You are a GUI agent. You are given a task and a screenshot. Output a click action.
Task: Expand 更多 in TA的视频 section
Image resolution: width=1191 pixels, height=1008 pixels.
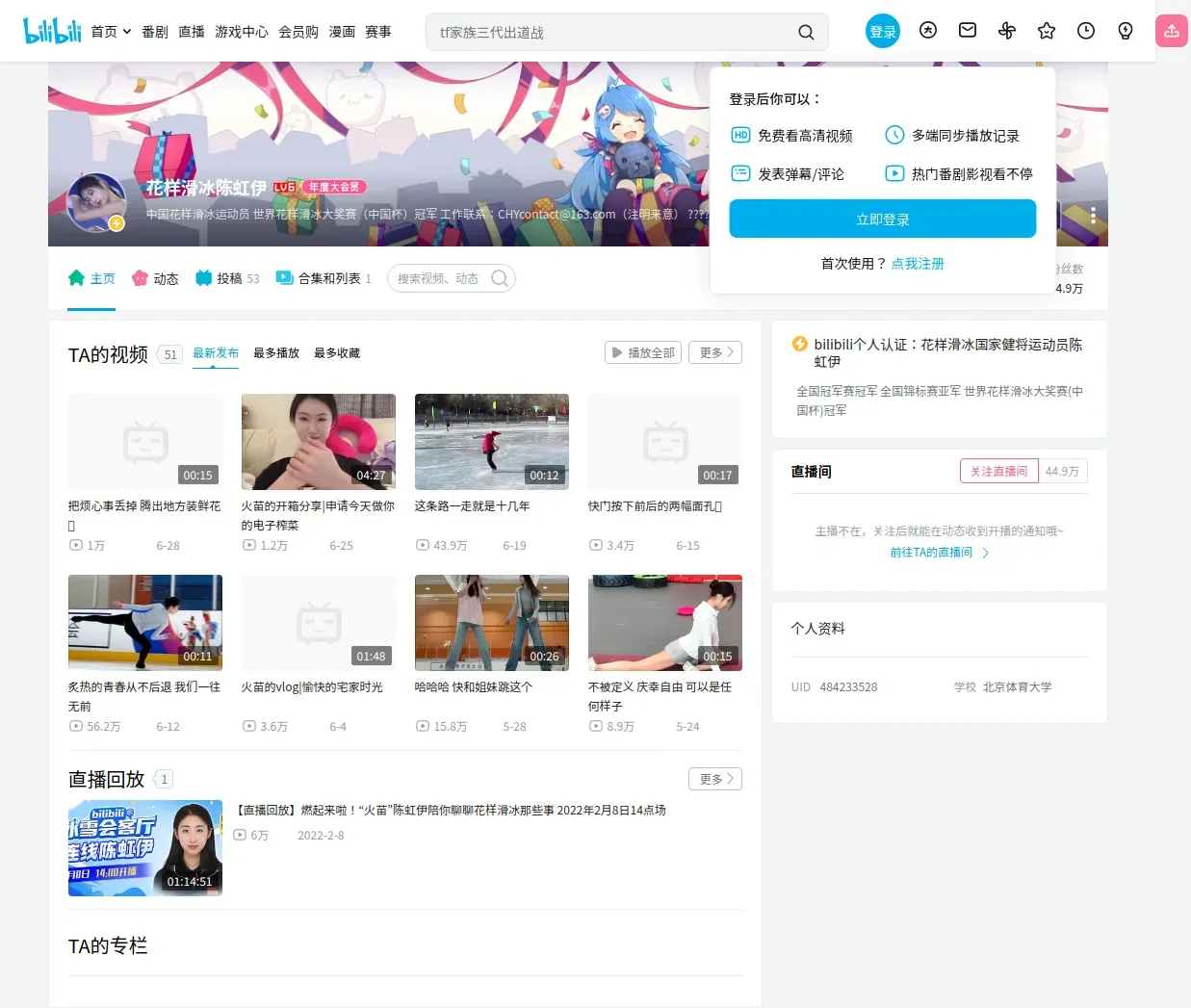(x=715, y=352)
